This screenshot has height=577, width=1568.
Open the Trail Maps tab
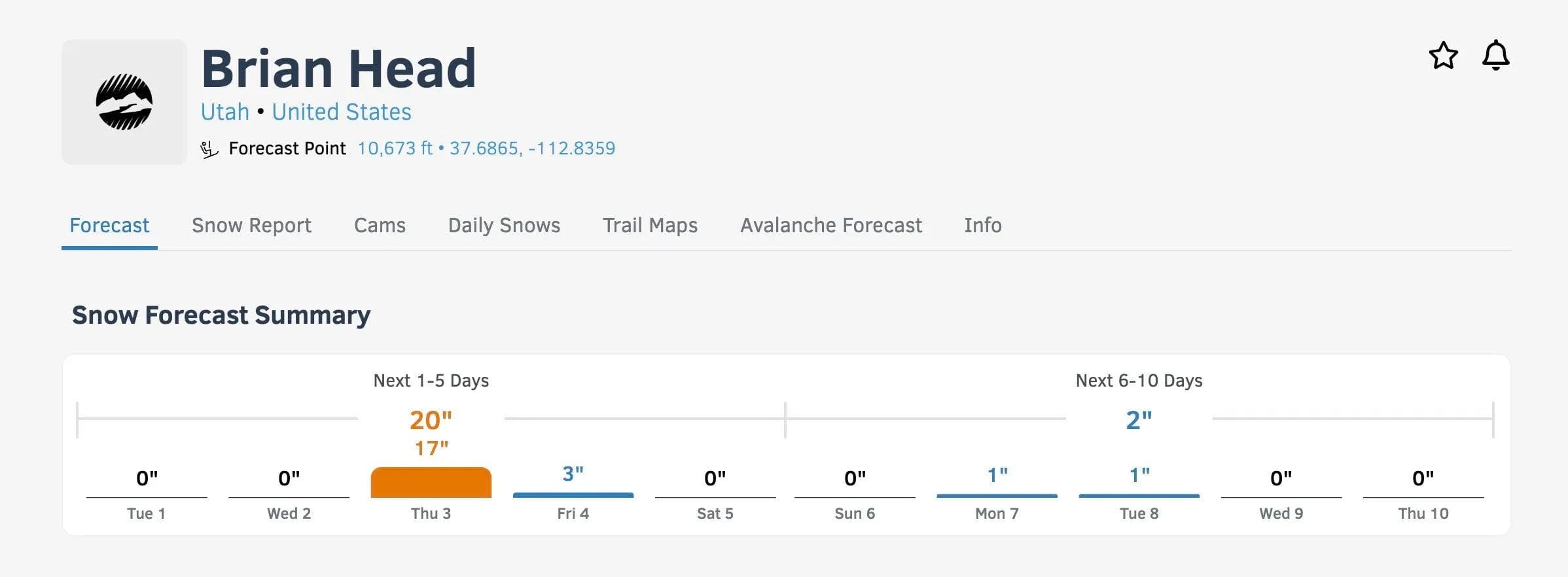650,226
